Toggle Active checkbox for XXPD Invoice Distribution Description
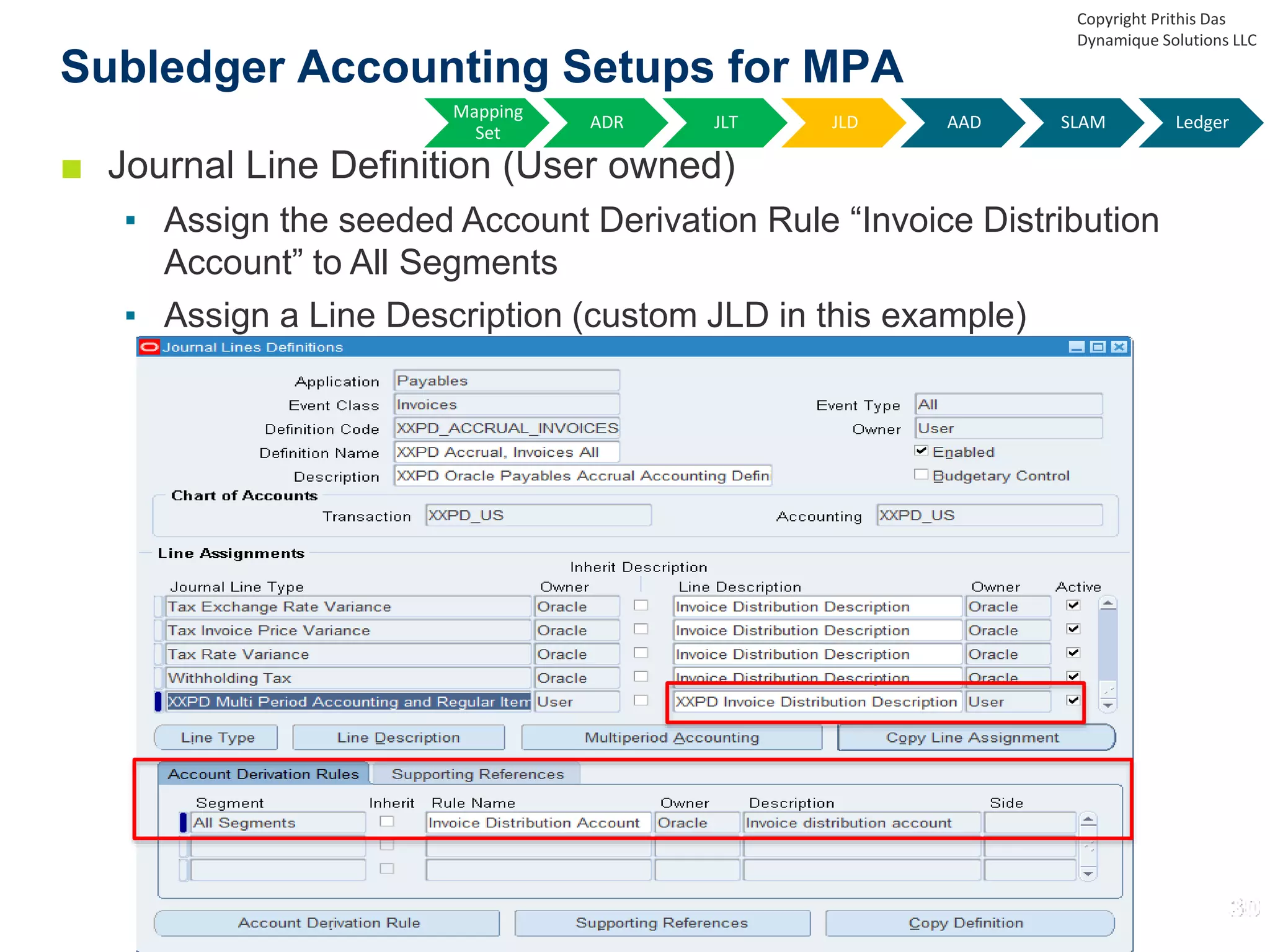The image size is (1270, 952). [x=1073, y=700]
